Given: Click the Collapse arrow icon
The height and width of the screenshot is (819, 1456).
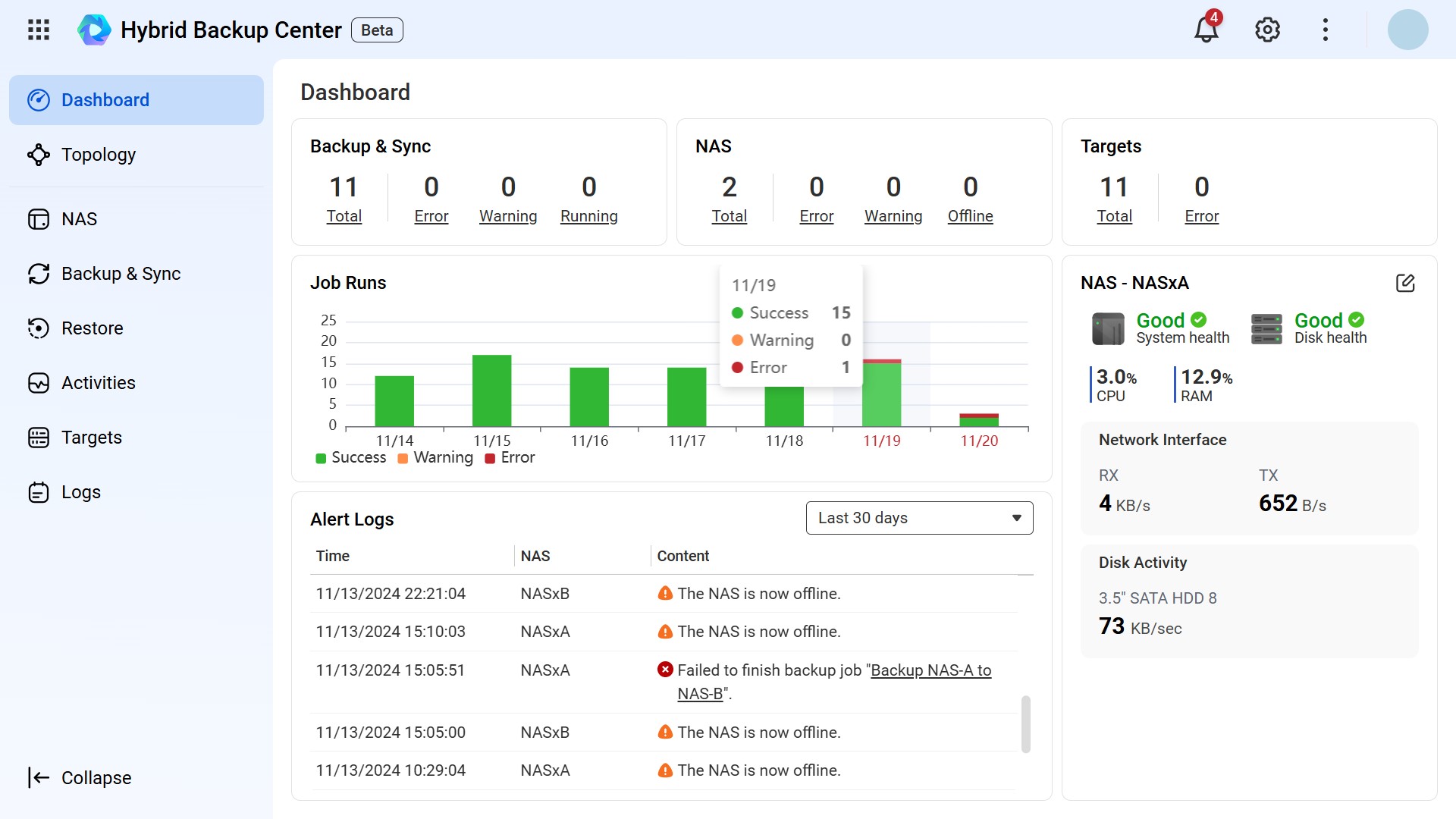Looking at the screenshot, I should point(39,777).
